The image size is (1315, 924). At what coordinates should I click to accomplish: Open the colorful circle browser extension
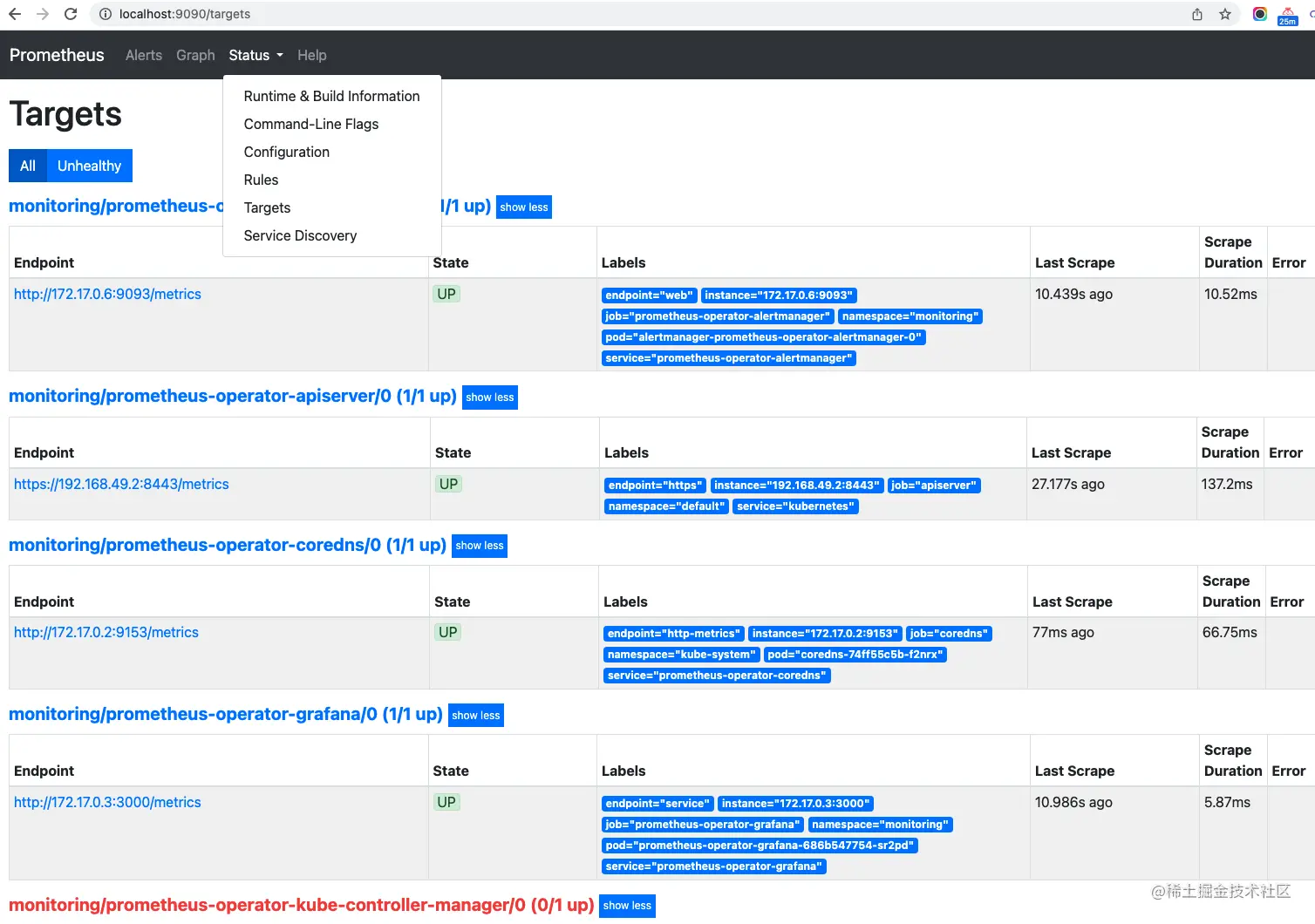point(1260,14)
